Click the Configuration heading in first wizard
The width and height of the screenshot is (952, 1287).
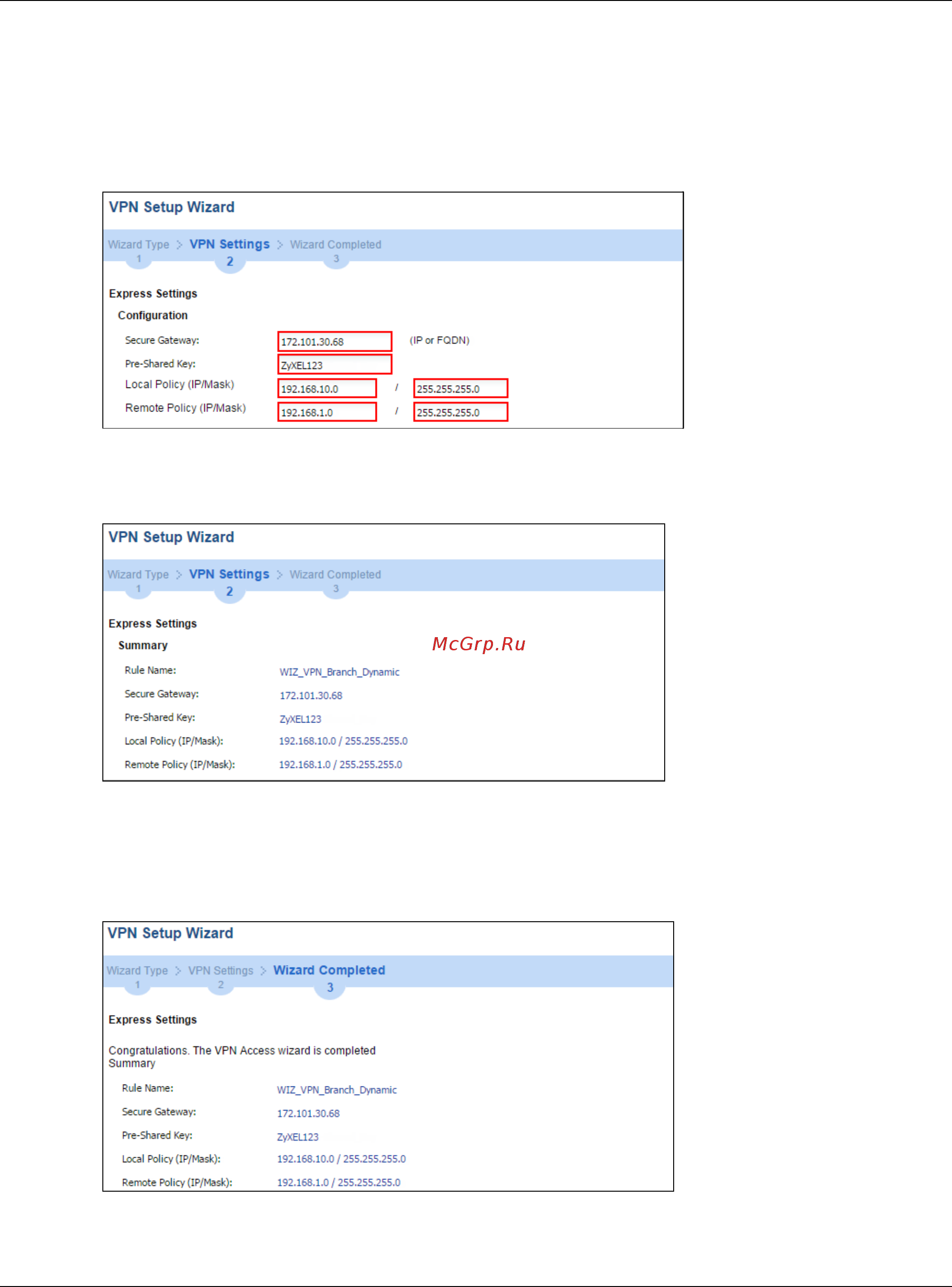pyautogui.click(x=153, y=315)
